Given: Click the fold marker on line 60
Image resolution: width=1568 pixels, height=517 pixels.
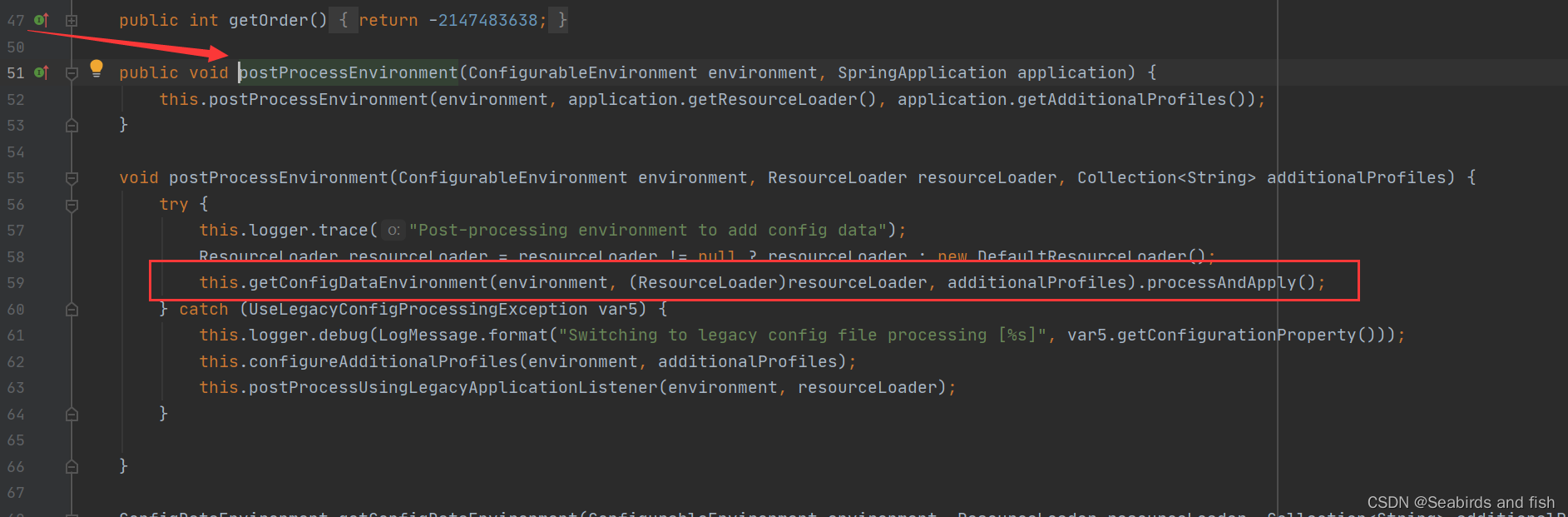Looking at the screenshot, I should (x=72, y=310).
